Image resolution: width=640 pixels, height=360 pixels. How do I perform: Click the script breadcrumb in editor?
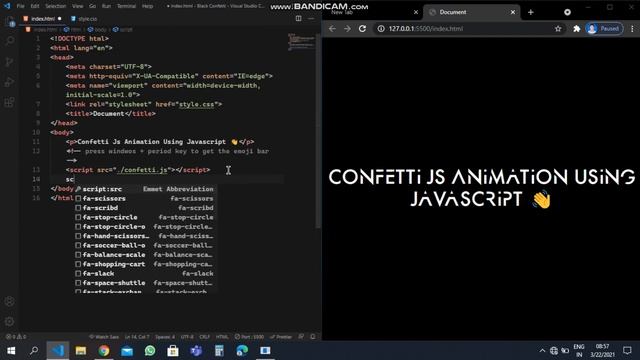pyautogui.click(x=123, y=29)
